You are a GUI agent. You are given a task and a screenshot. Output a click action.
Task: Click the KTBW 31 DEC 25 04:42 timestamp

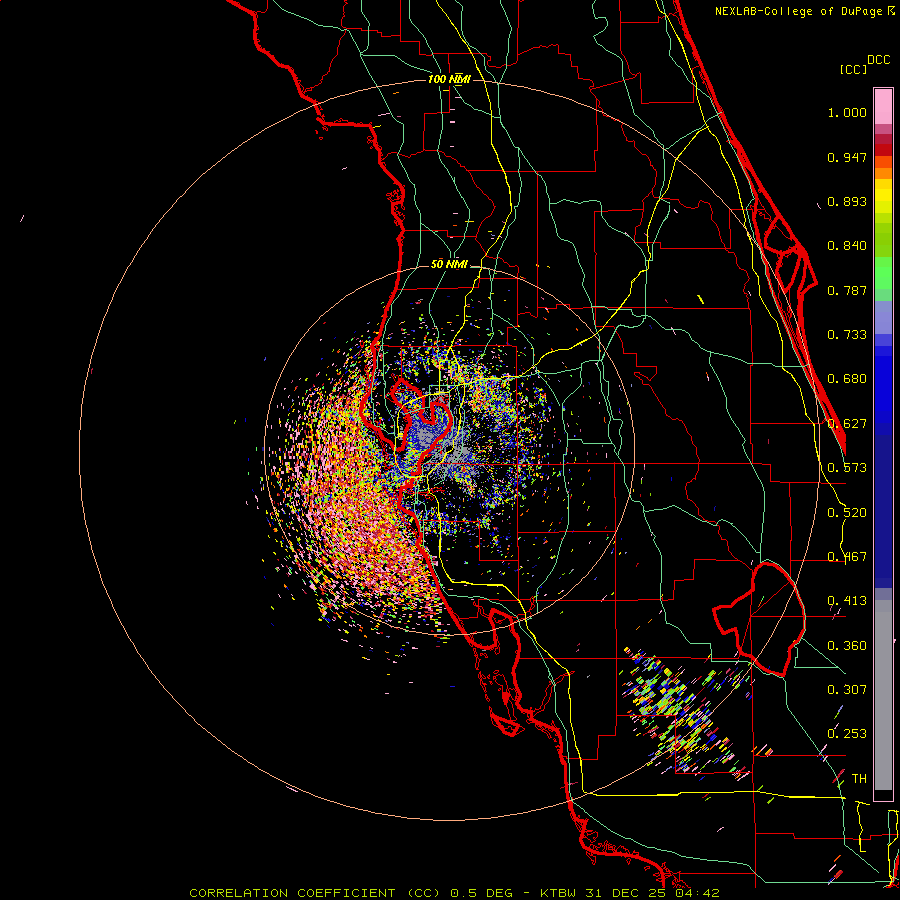click(630, 893)
